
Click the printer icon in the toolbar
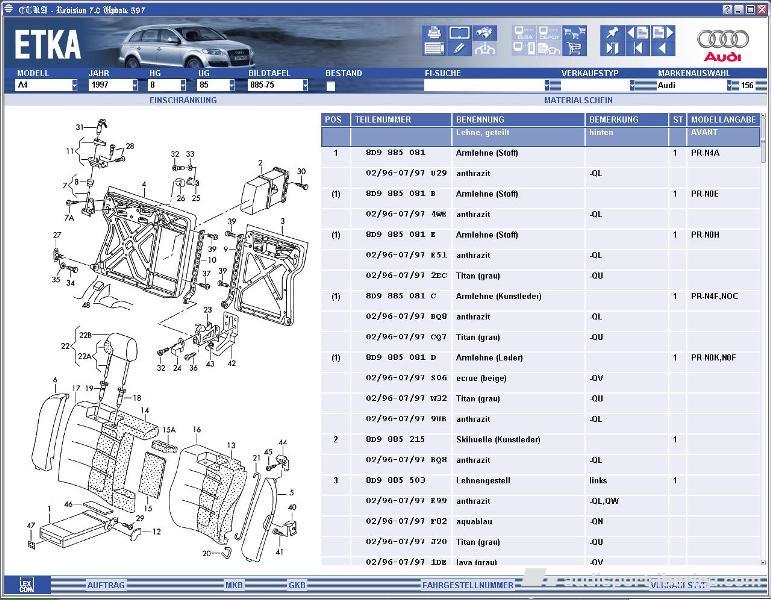click(434, 33)
